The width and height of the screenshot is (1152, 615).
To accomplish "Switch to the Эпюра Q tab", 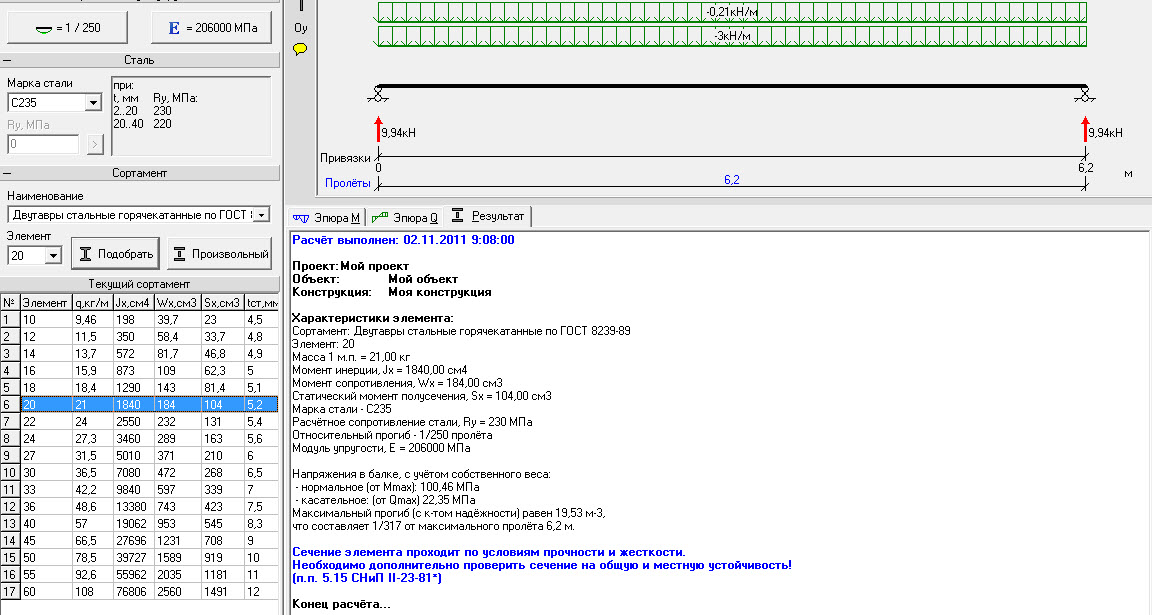I will (405, 217).
